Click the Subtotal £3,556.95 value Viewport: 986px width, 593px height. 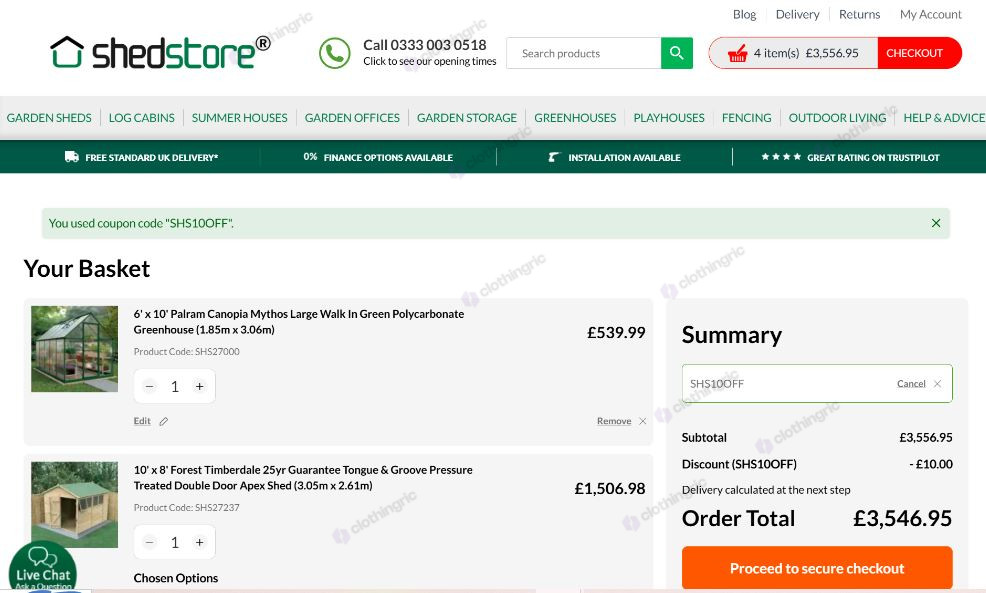pos(926,437)
